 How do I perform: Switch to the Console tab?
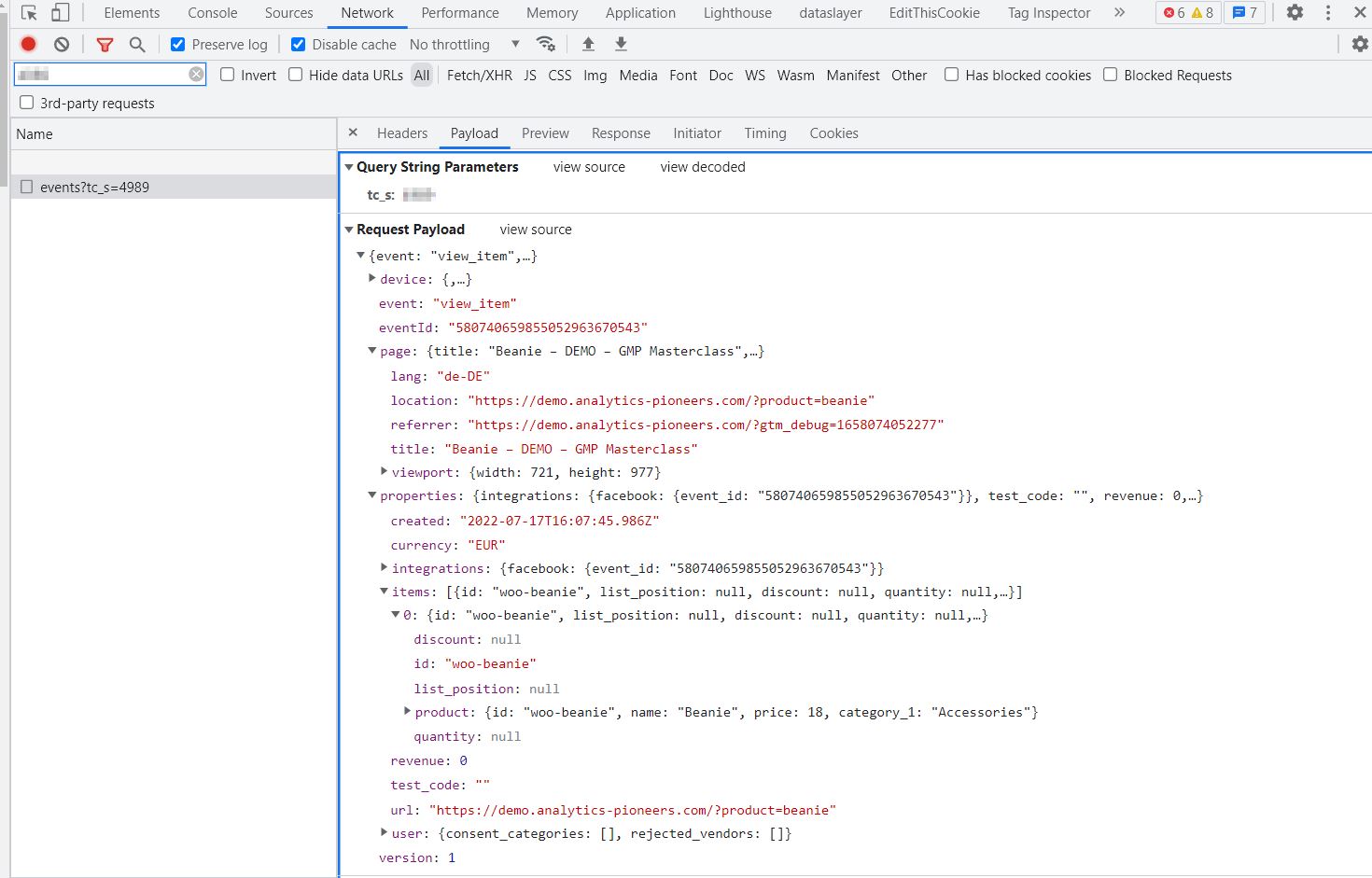pos(213,13)
